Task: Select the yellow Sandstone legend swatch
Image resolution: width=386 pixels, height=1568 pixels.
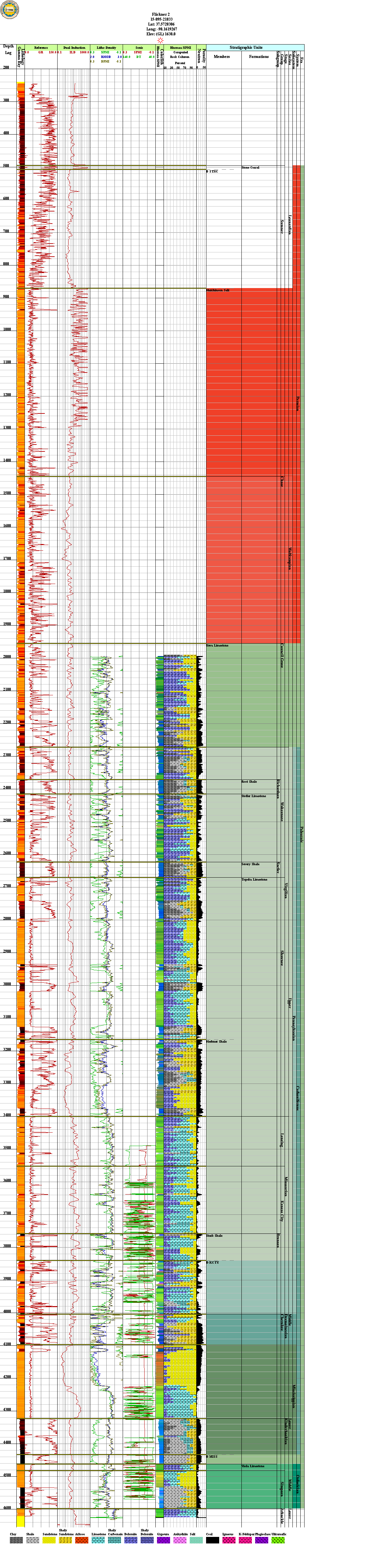Action: [x=49, y=1540]
